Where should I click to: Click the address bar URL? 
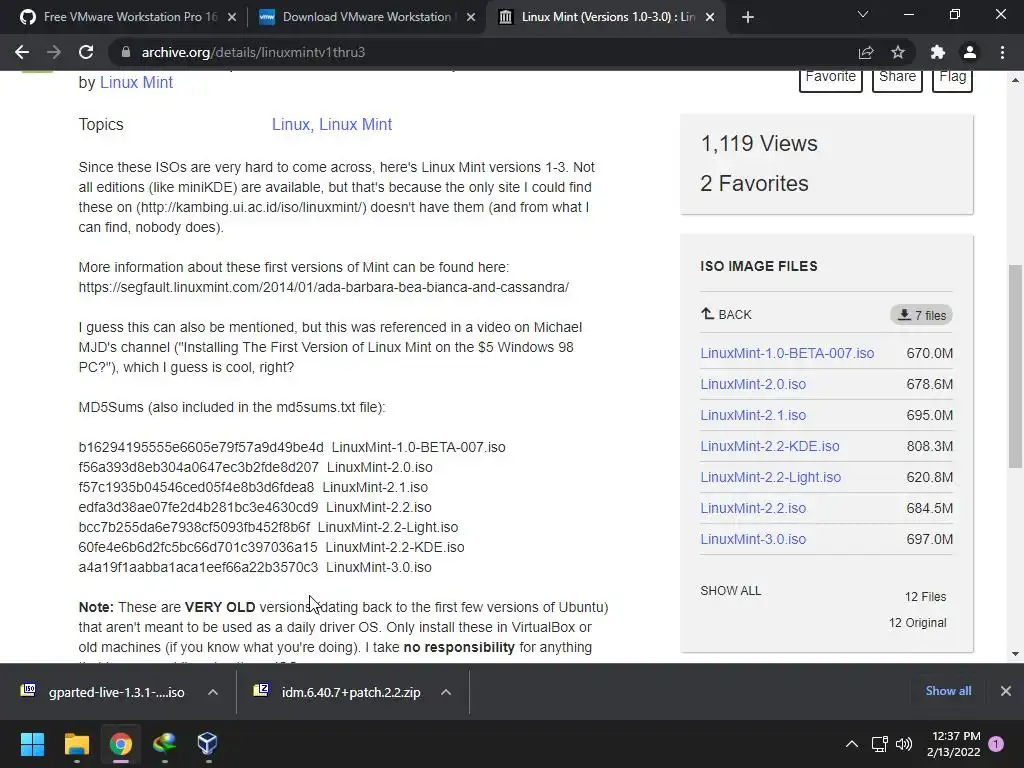(253, 52)
